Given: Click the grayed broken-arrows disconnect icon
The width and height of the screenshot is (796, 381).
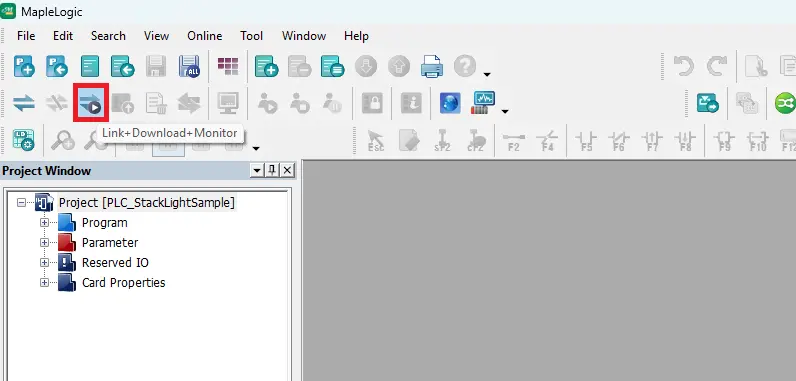Looking at the screenshot, I should pyautogui.click(x=57, y=103).
